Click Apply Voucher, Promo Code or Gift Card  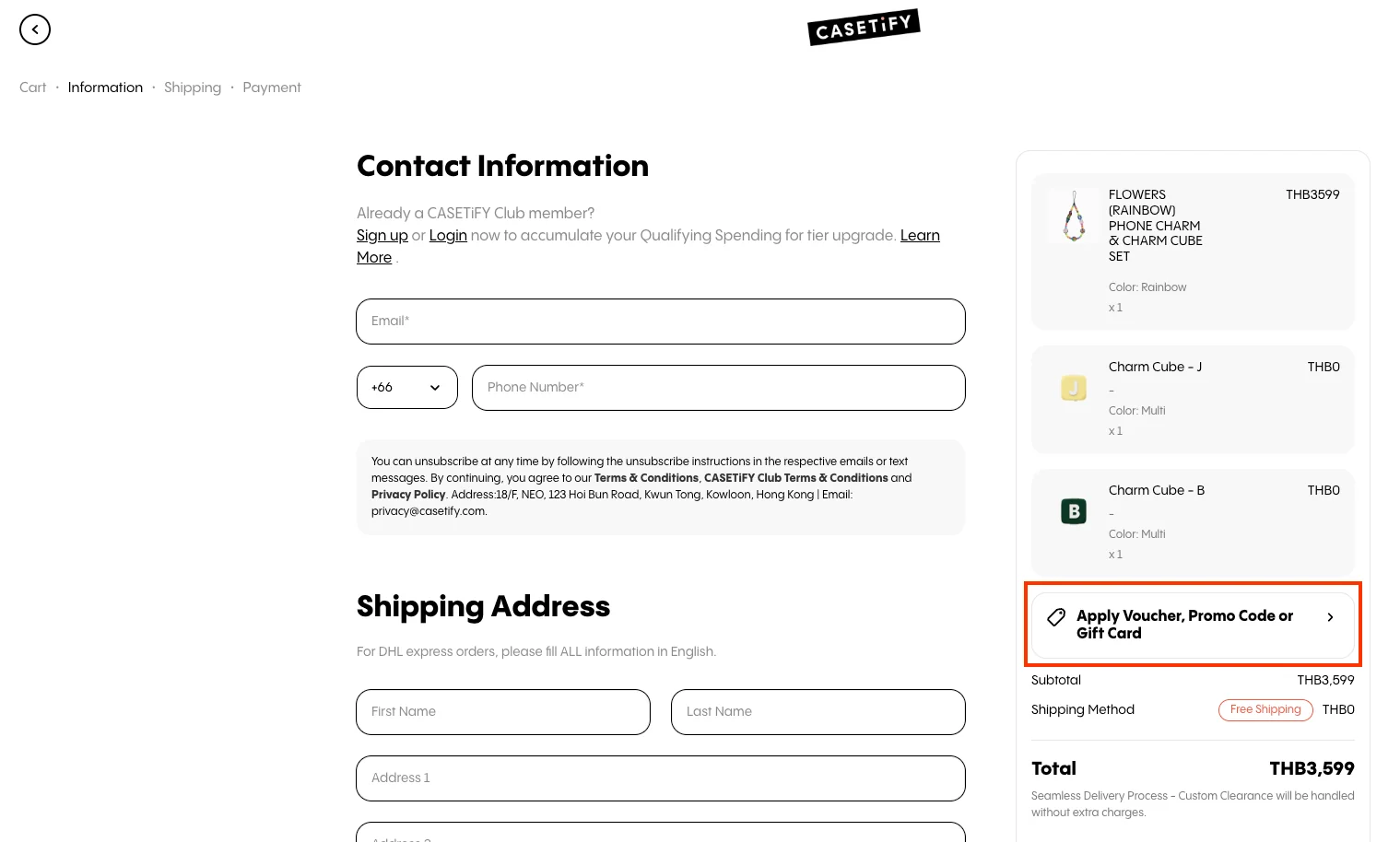tap(1185, 625)
